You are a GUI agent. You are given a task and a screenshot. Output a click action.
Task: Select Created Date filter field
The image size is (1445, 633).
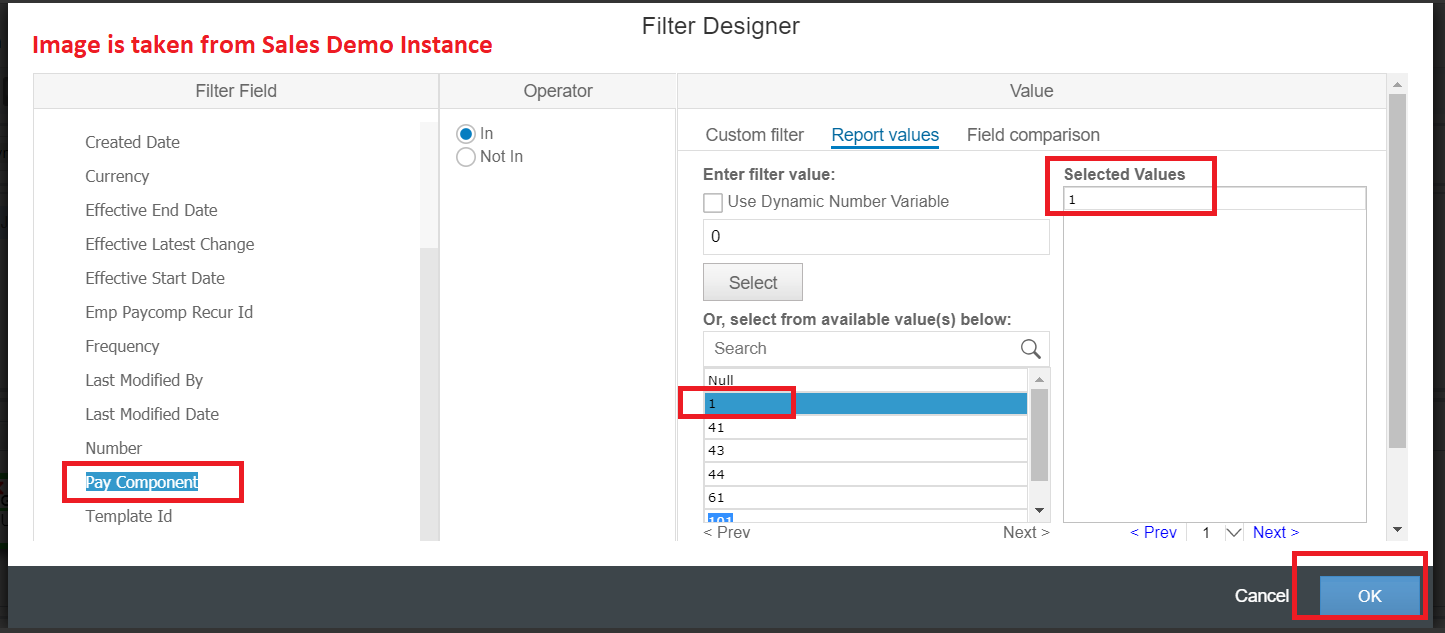click(x=132, y=142)
